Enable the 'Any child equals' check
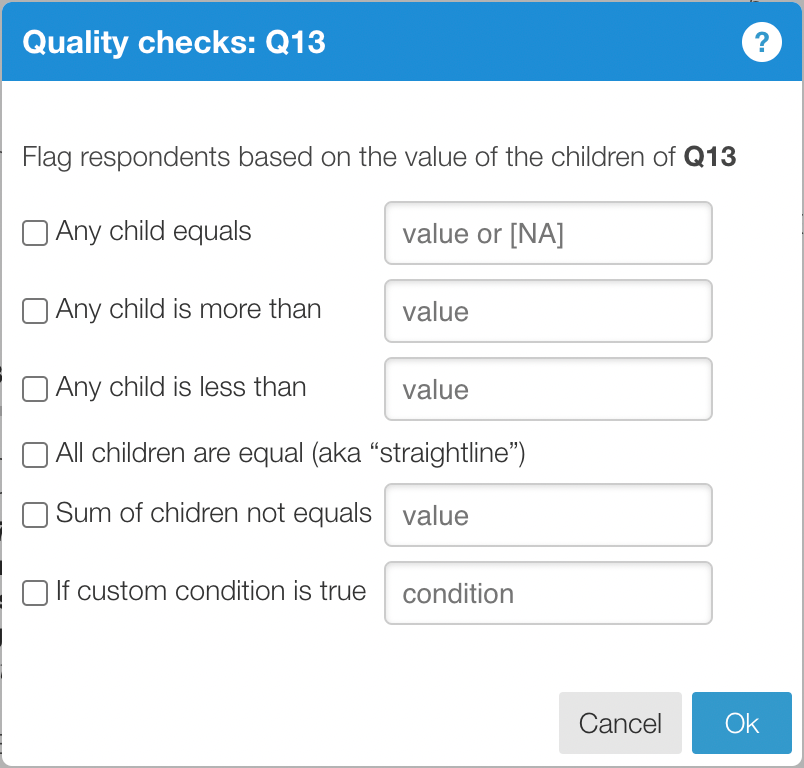804x768 pixels. (x=34, y=232)
